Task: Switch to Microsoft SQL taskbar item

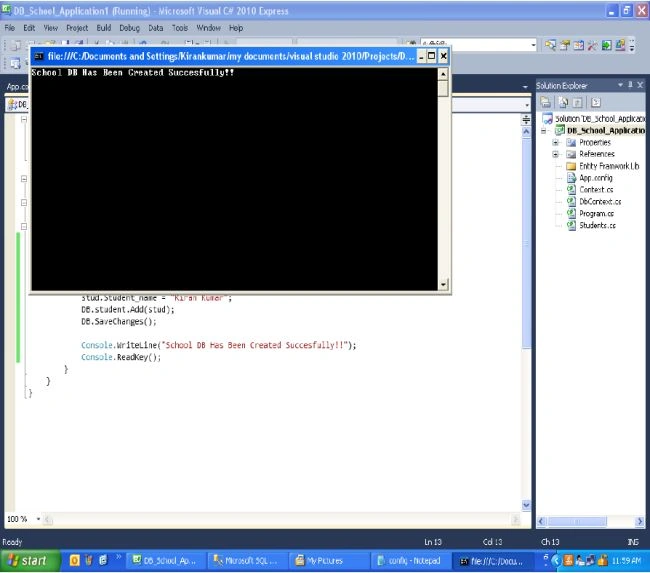Action: [x=246, y=561]
